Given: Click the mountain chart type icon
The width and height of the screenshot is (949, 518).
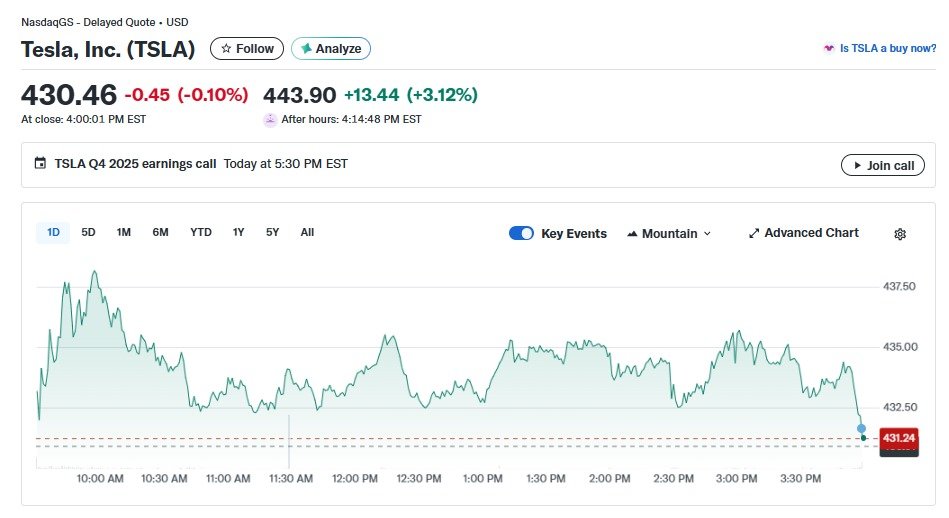Looking at the screenshot, I should click(x=632, y=234).
